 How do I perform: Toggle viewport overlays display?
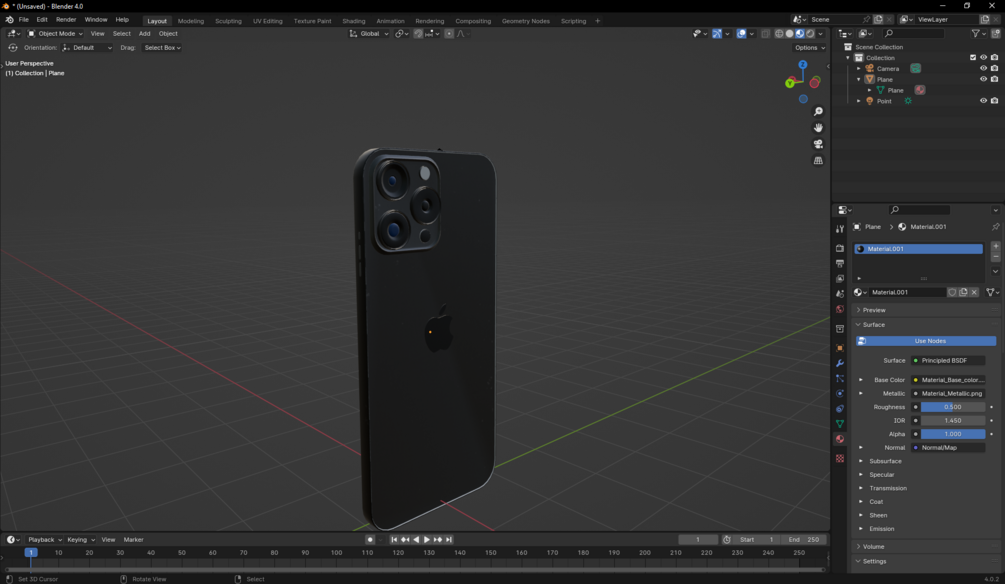(x=742, y=33)
